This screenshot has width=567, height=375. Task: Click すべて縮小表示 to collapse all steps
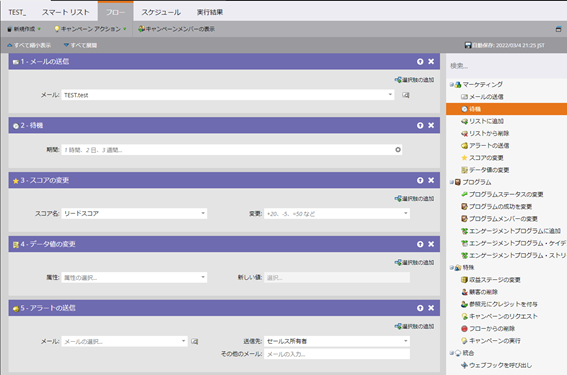pyautogui.click(x=29, y=45)
